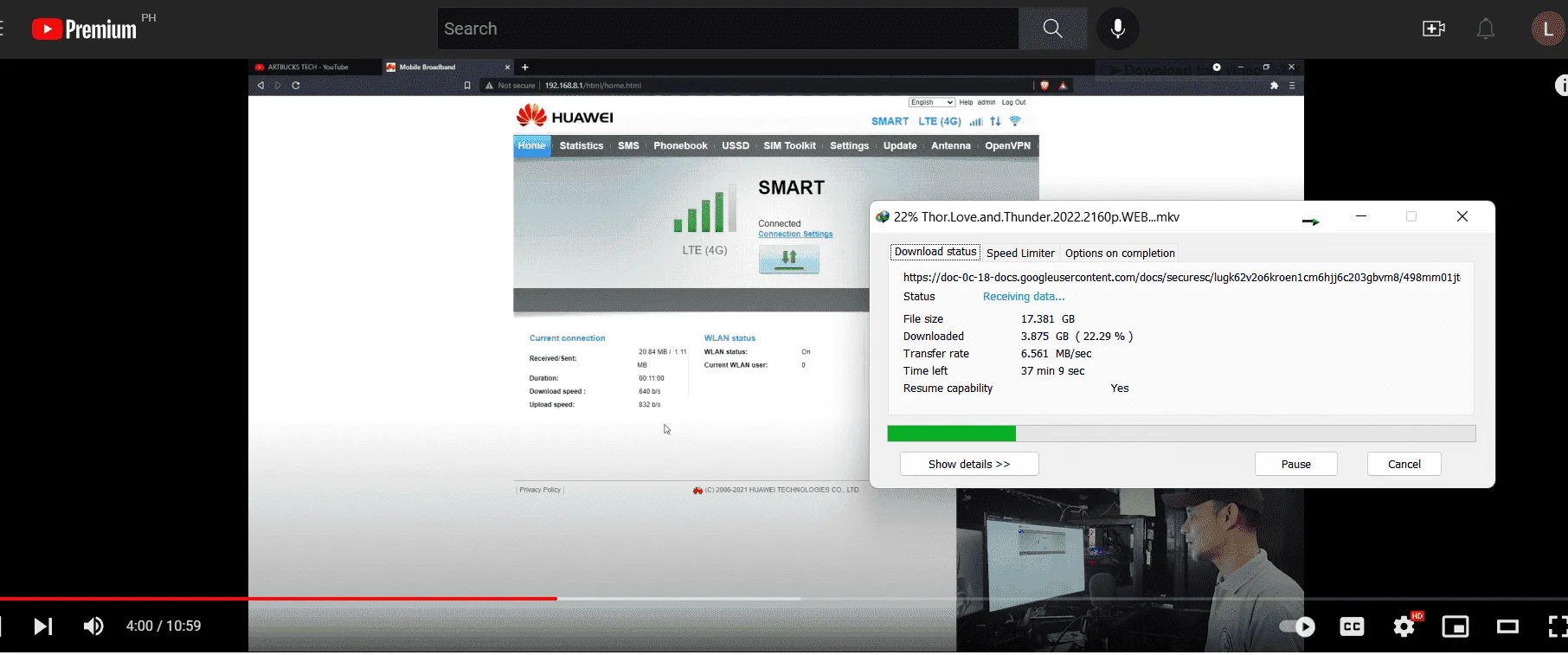
Task: Seek the red video progress bar
Action: pyautogui.click(x=279, y=599)
